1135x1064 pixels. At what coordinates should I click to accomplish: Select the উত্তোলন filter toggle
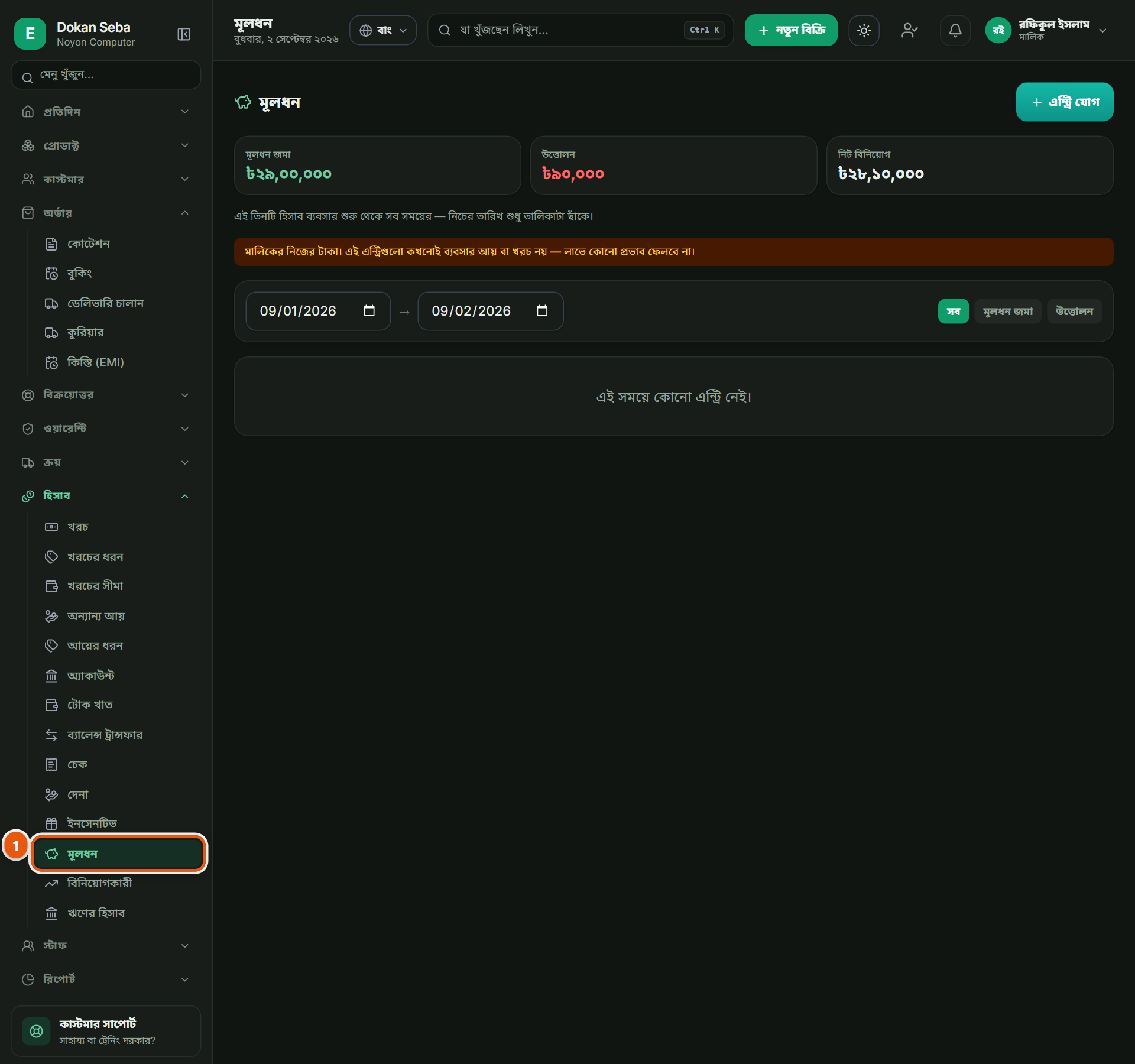point(1074,311)
